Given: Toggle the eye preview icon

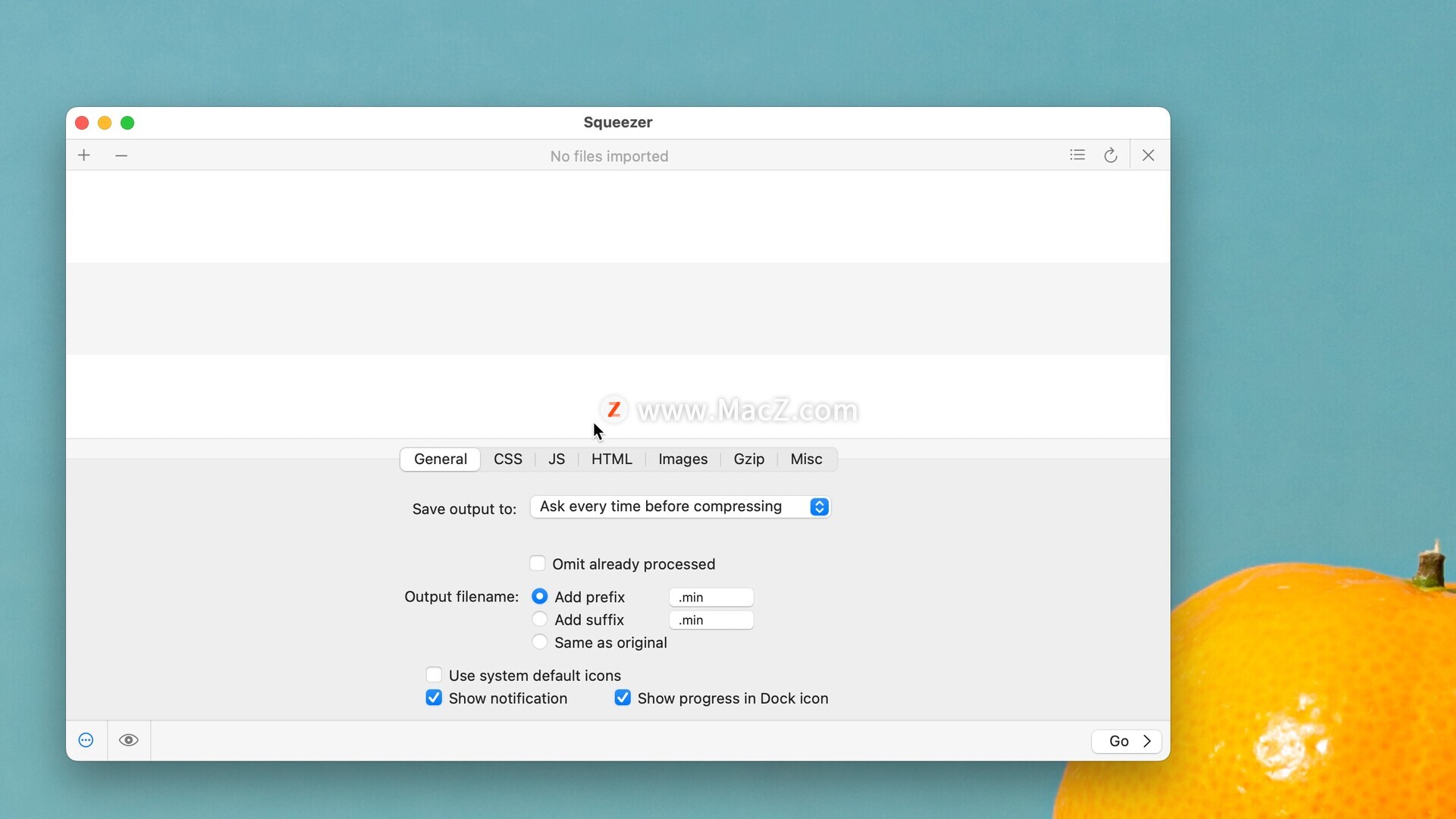Looking at the screenshot, I should coord(129,740).
